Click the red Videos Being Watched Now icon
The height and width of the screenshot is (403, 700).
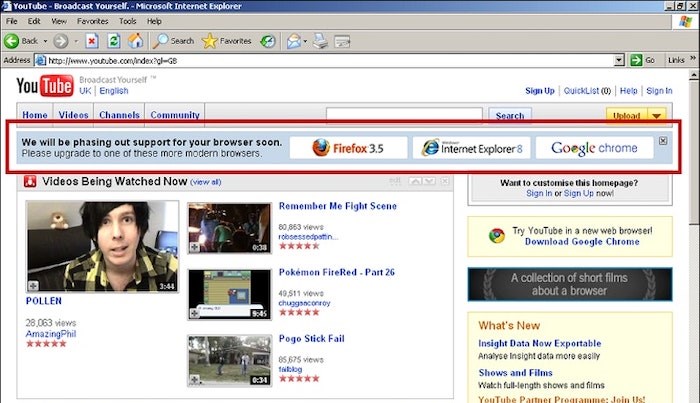(30, 181)
